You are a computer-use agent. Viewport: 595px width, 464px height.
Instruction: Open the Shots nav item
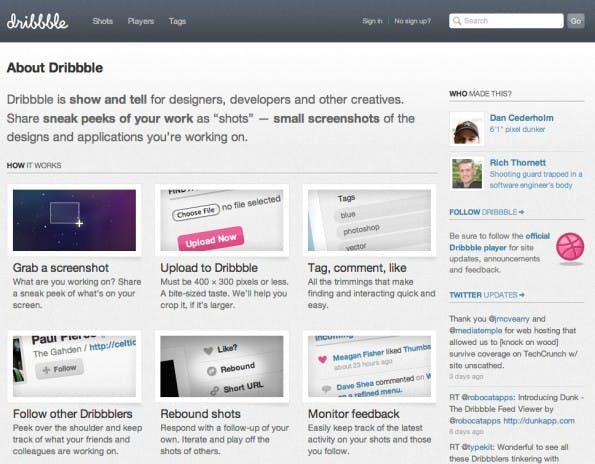(102, 21)
